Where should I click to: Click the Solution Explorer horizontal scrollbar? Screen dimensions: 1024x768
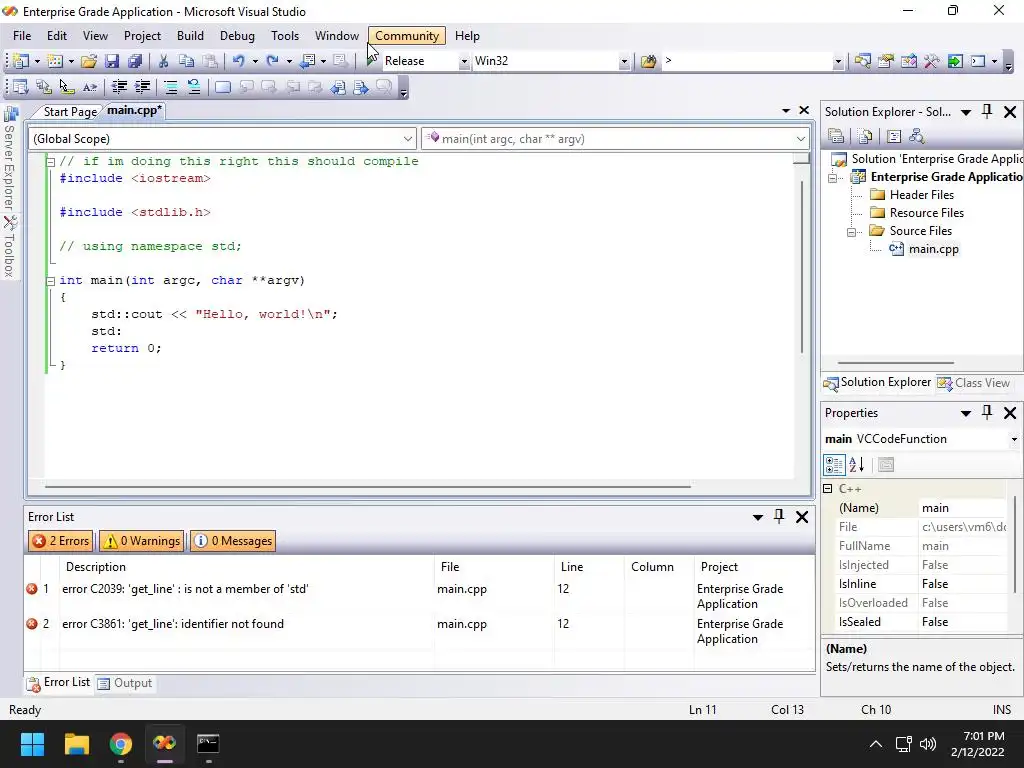(x=895, y=362)
